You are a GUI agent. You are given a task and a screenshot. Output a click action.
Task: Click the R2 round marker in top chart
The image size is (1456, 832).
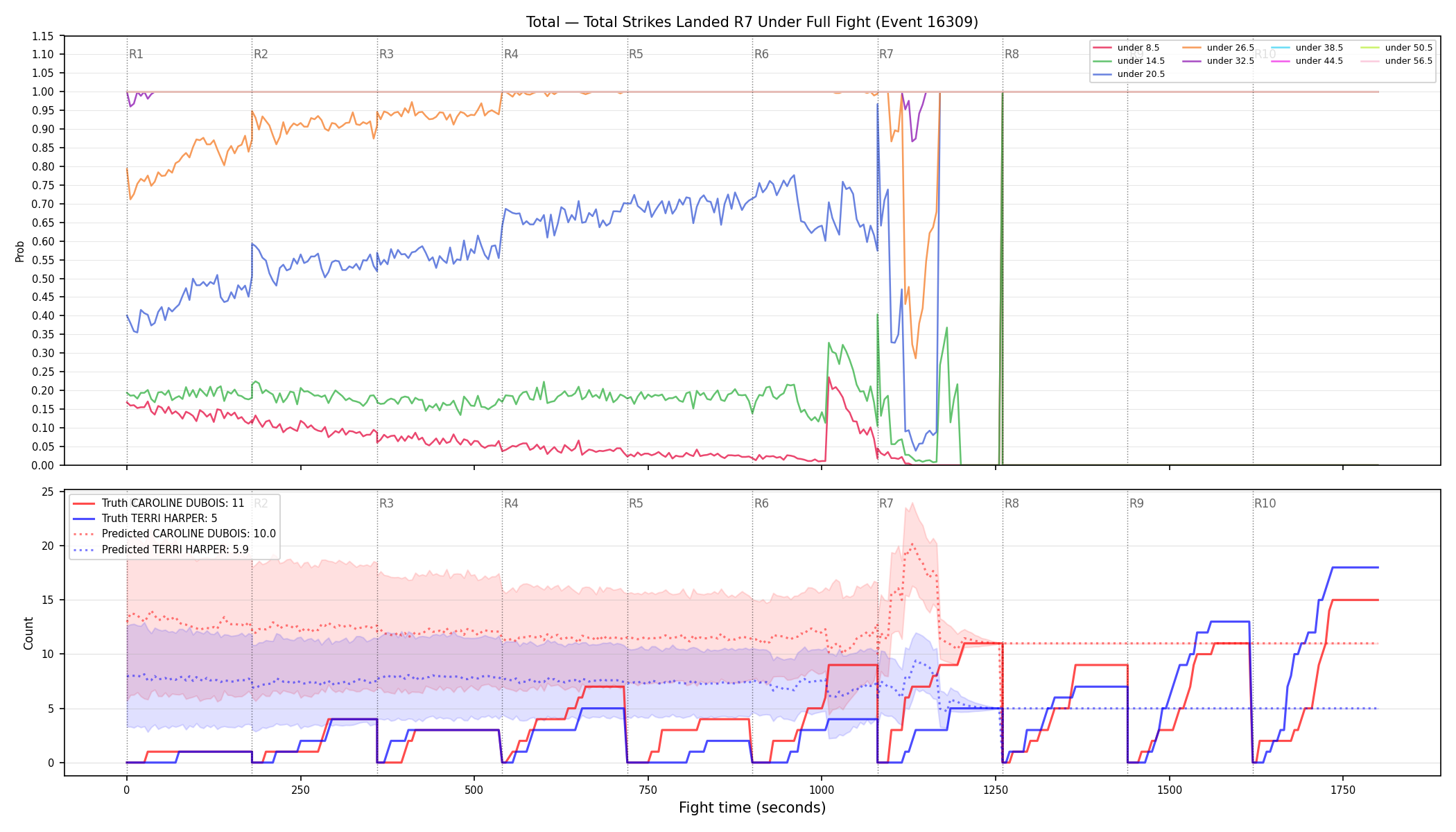(261, 54)
